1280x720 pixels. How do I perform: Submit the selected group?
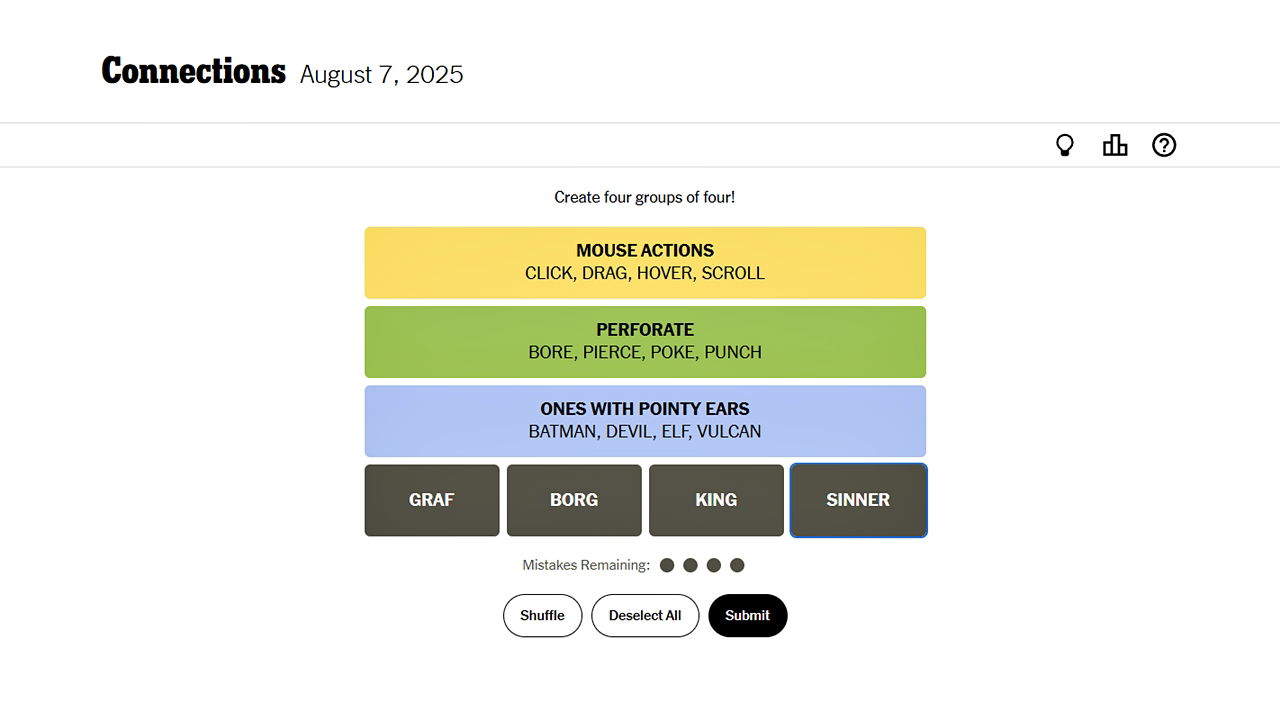coord(748,616)
